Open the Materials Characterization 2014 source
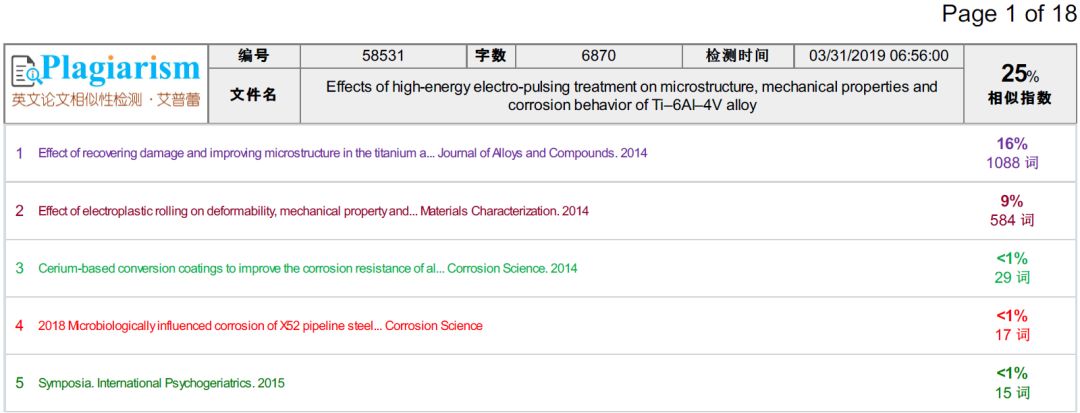The image size is (1080, 413). 313,211
